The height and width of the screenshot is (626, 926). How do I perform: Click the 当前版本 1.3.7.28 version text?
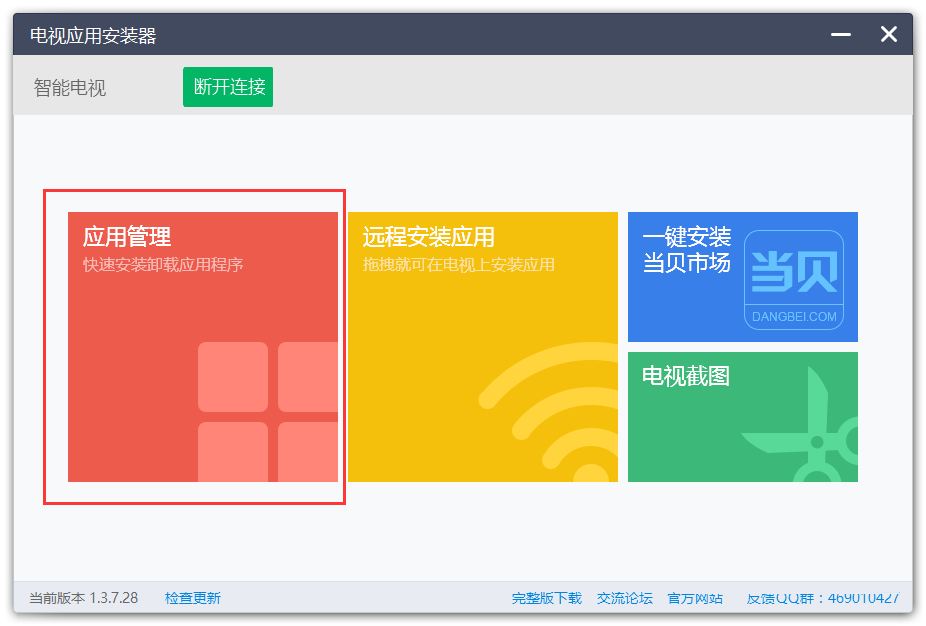point(83,598)
